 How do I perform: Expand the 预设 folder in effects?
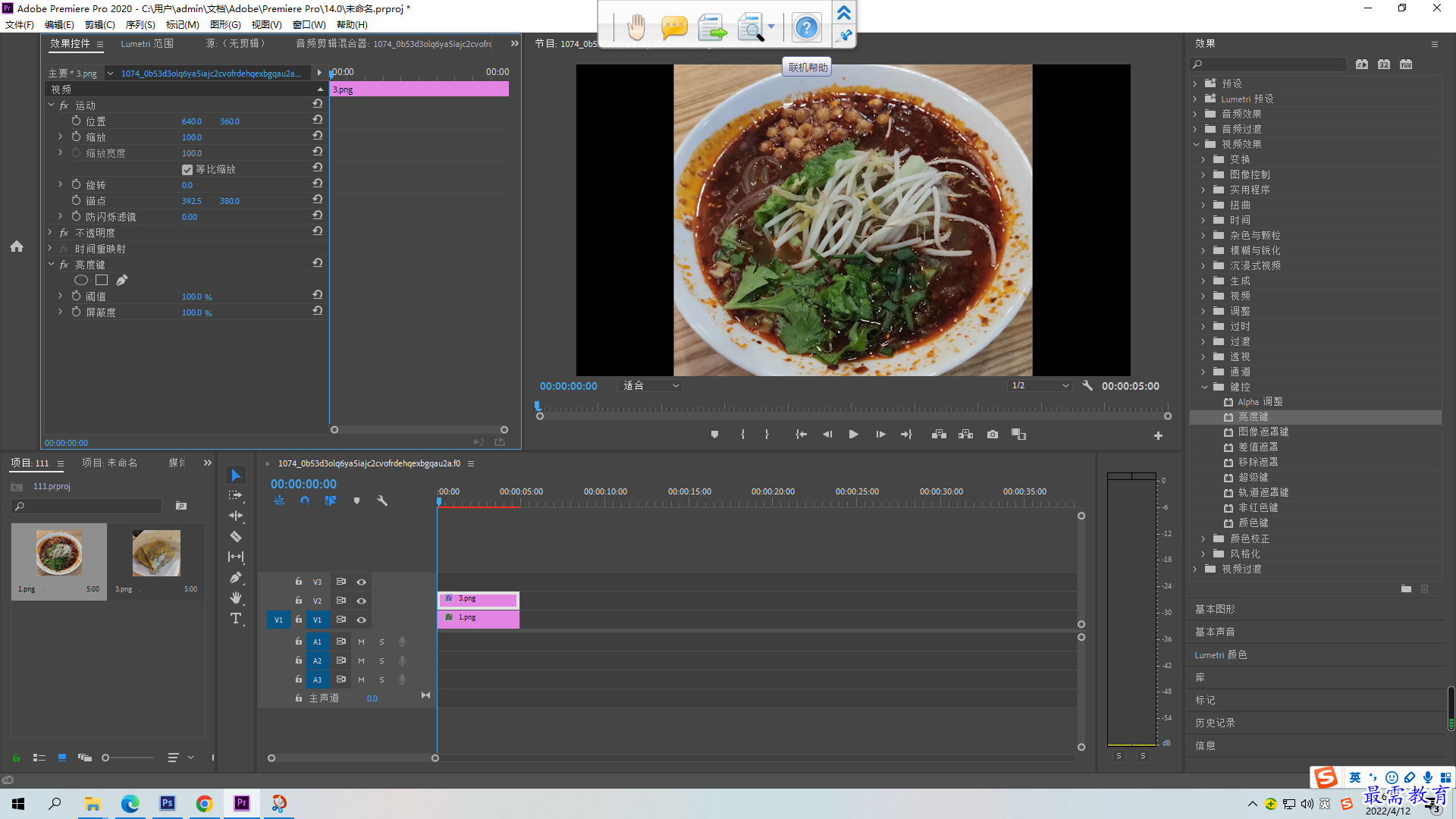(x=1195, y=83)
